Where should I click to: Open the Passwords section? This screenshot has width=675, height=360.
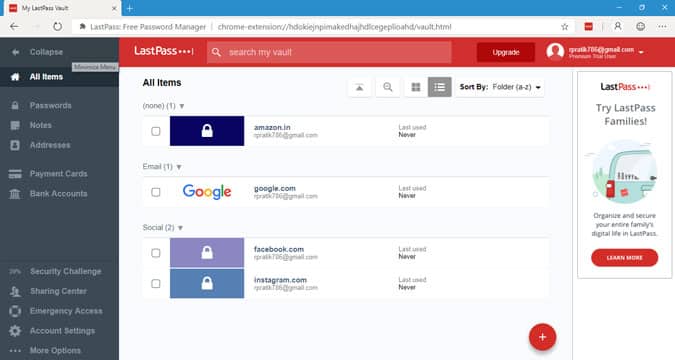(50, 106)
